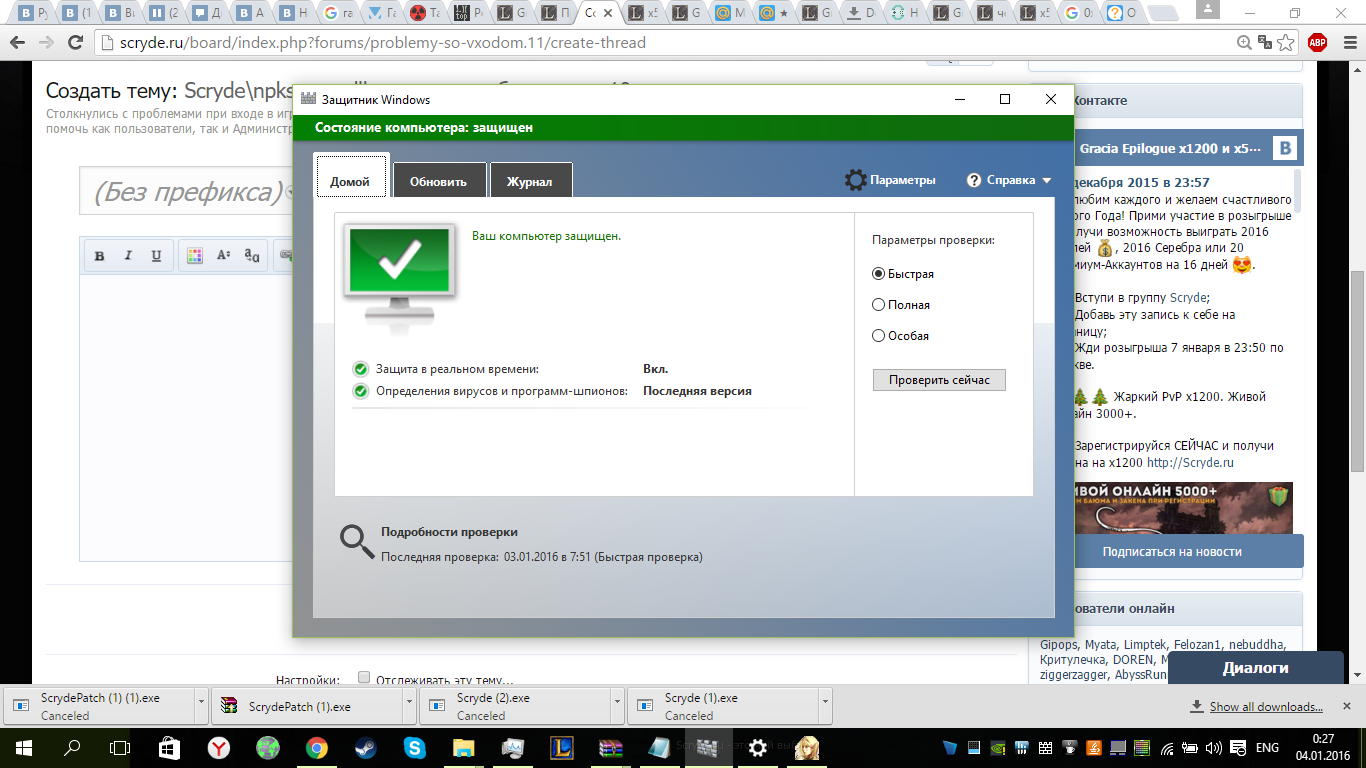Select the Быстрая scan option
This screenshot has width=1366, height=768.
point(879,274)
